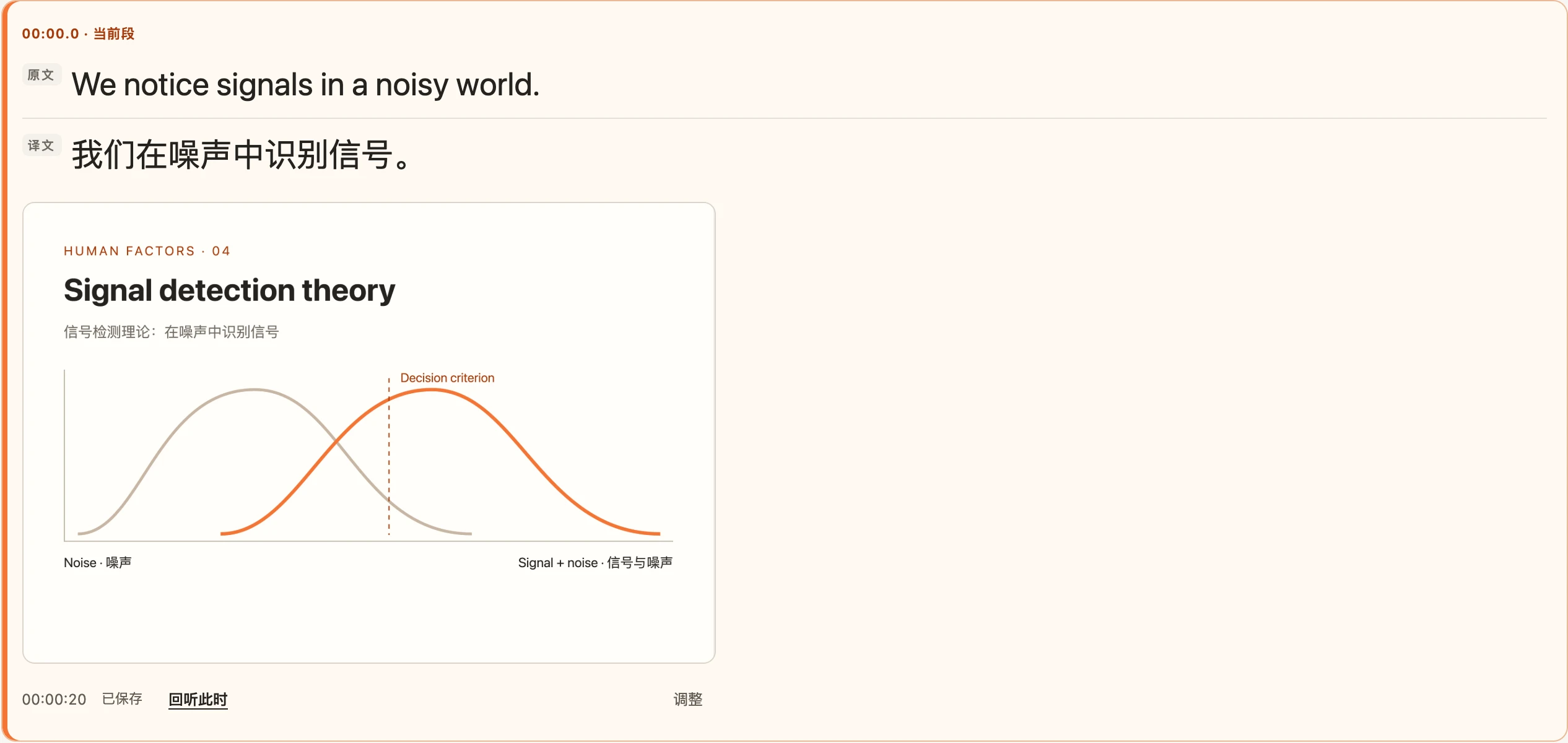1568x743 pixels.
Task: Click the 调整 adjust button
Action: 688,700
